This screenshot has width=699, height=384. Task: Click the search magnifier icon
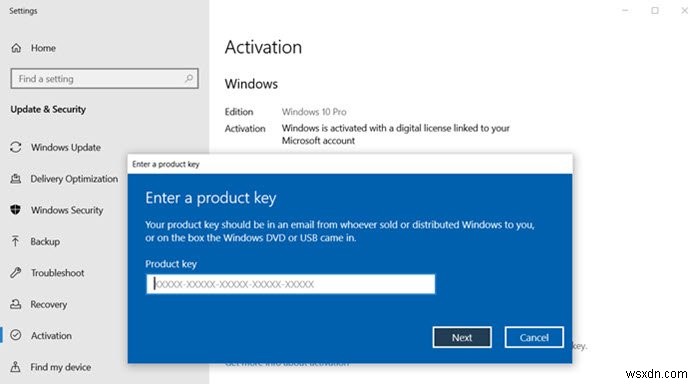pos(189,78)
